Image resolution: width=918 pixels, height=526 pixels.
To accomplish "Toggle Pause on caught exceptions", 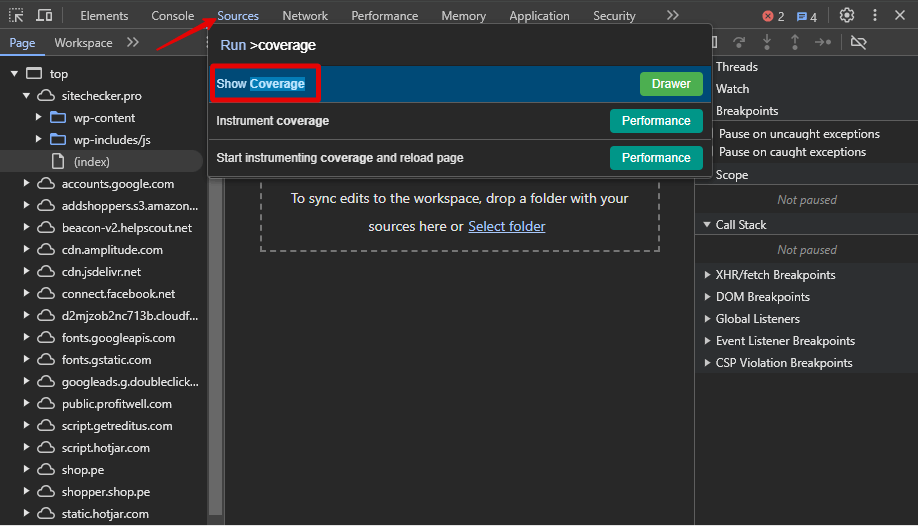I will point(792,152).
